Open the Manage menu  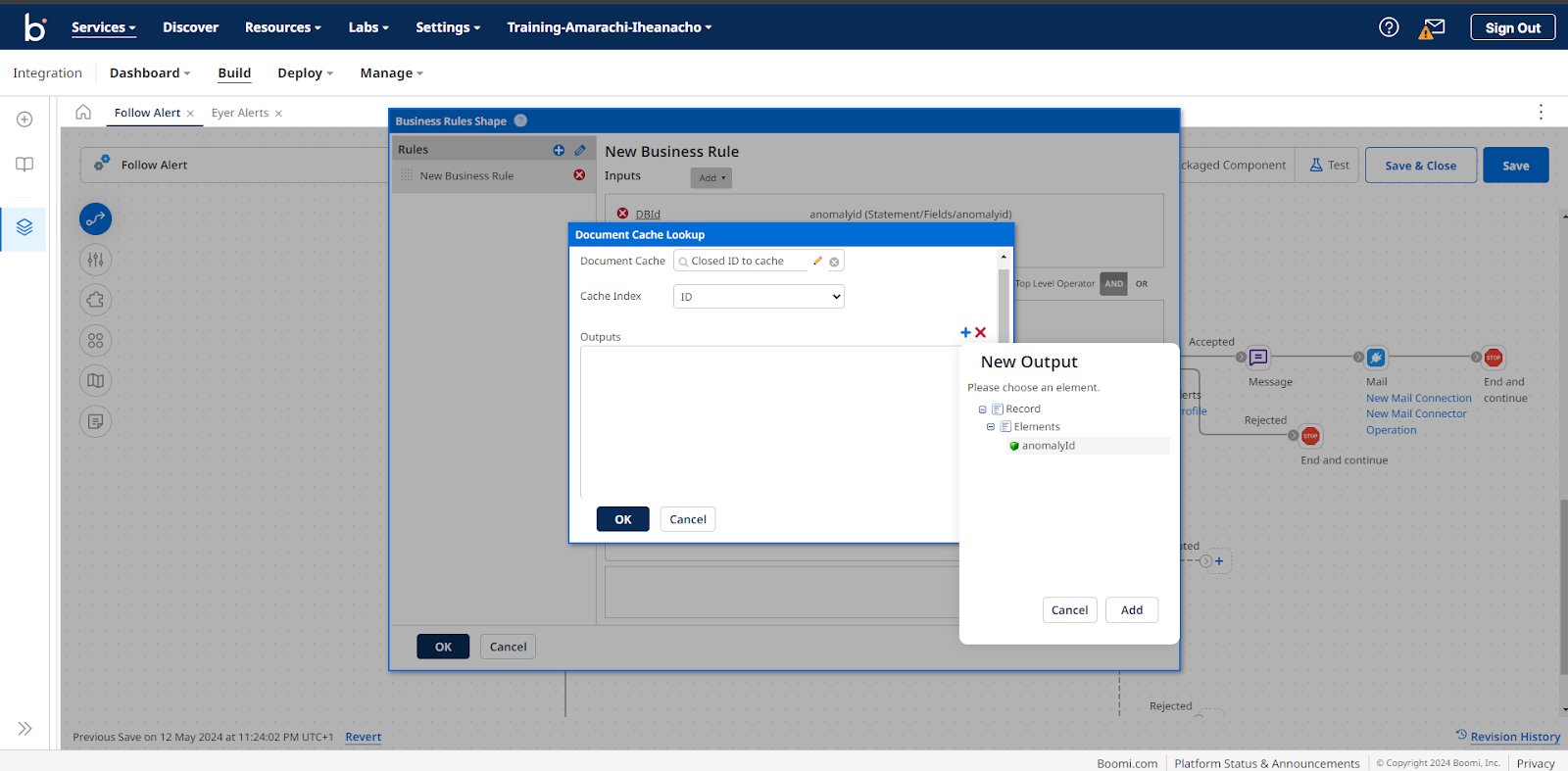coord(391,73)
